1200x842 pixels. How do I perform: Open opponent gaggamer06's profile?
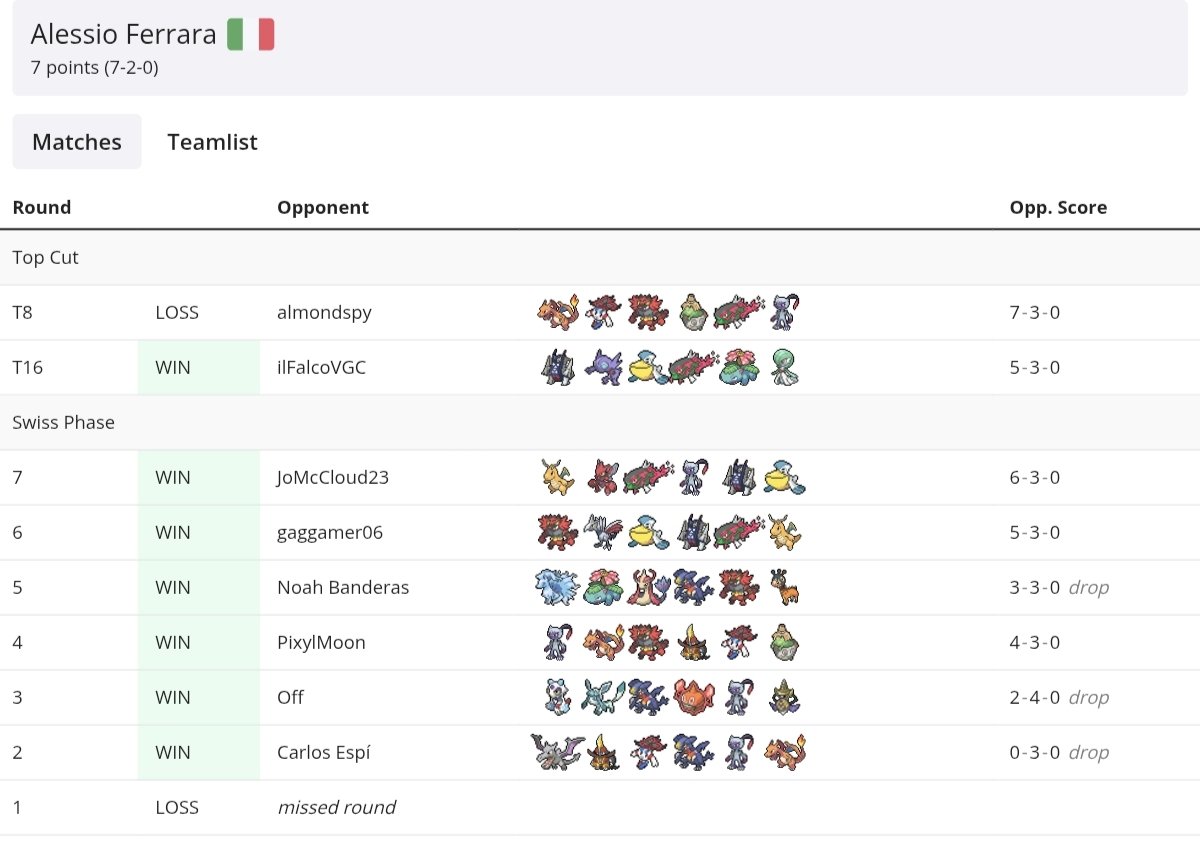point(330,533)
